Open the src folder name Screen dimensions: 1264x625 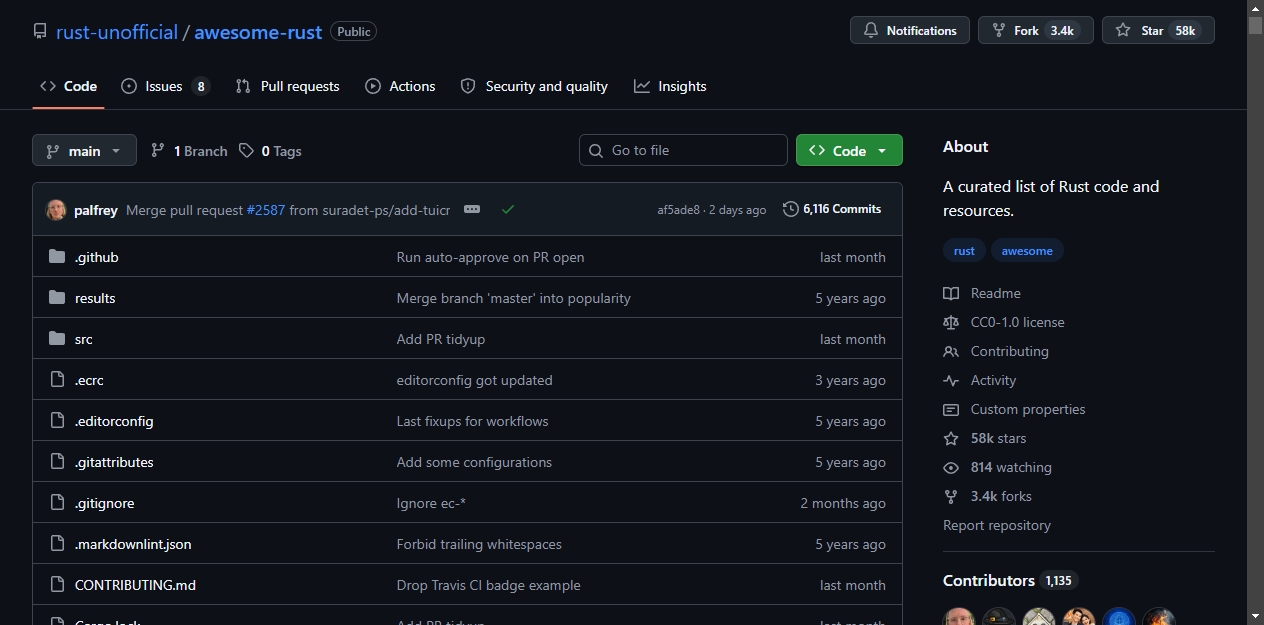(x=84, y=339)
